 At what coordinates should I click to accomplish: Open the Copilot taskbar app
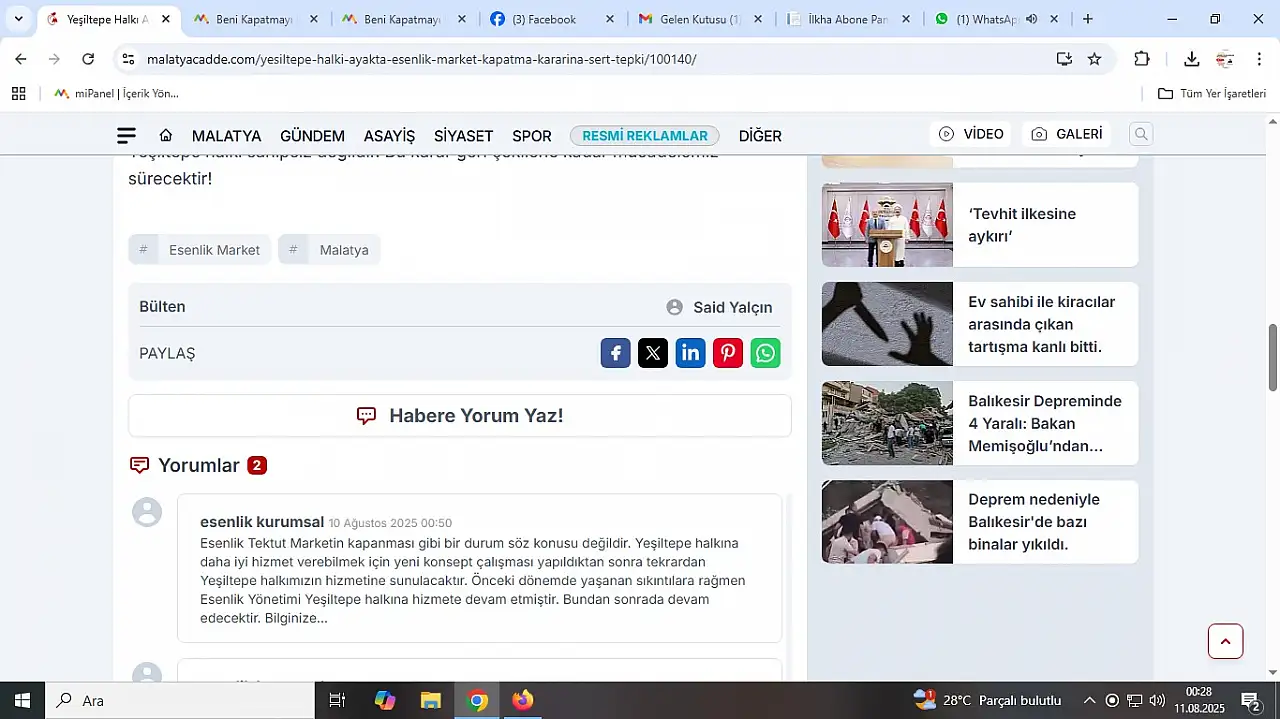385,700
